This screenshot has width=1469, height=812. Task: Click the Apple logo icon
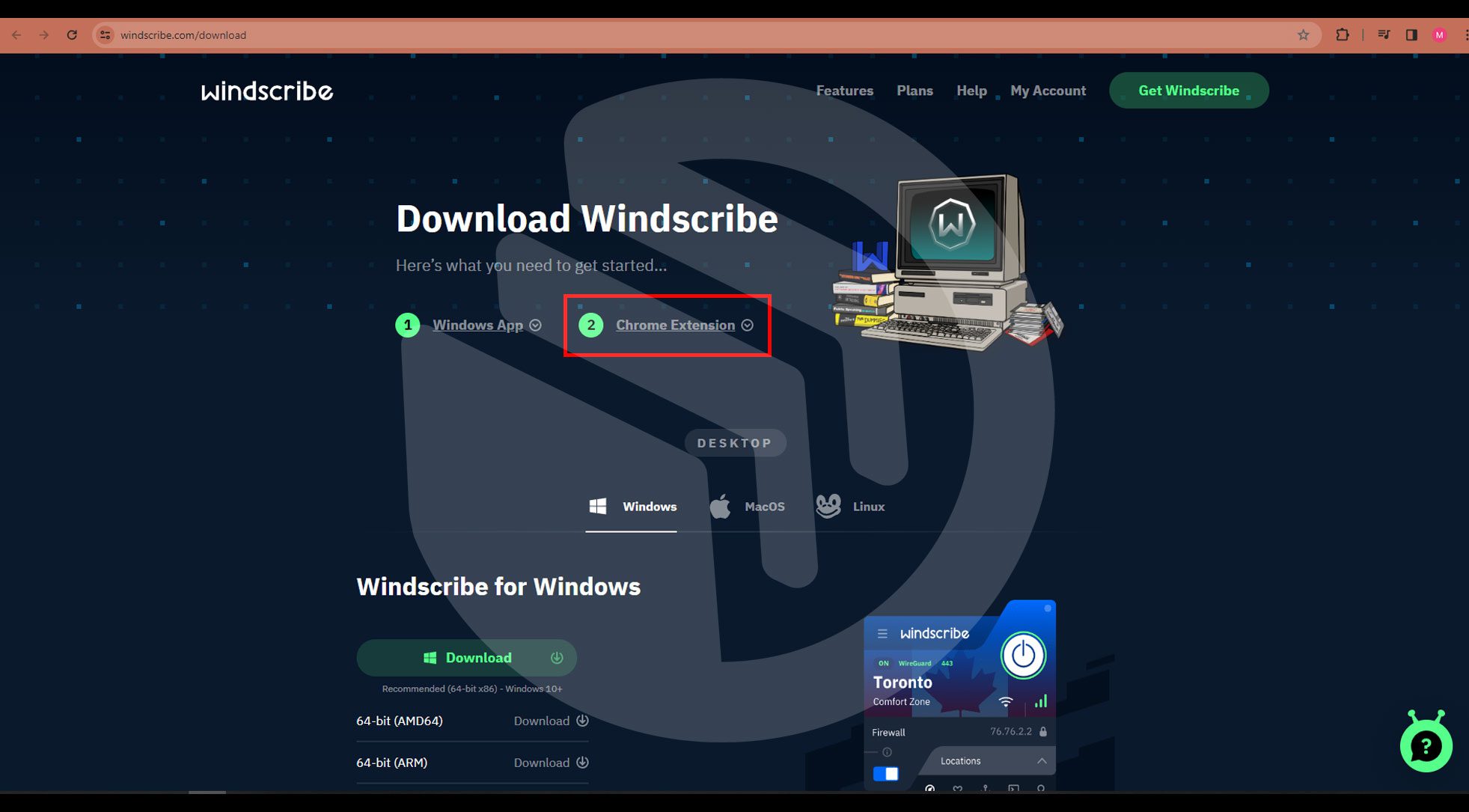tap(720, 507)
